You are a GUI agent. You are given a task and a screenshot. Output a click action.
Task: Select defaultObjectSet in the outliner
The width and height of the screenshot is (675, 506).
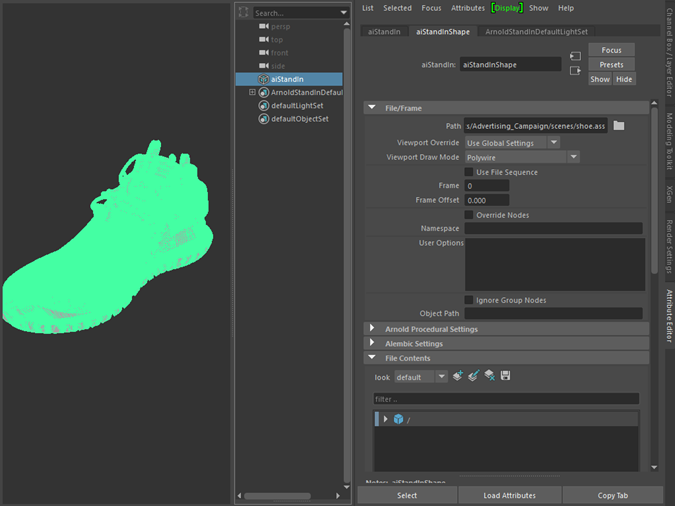[300, 119]
